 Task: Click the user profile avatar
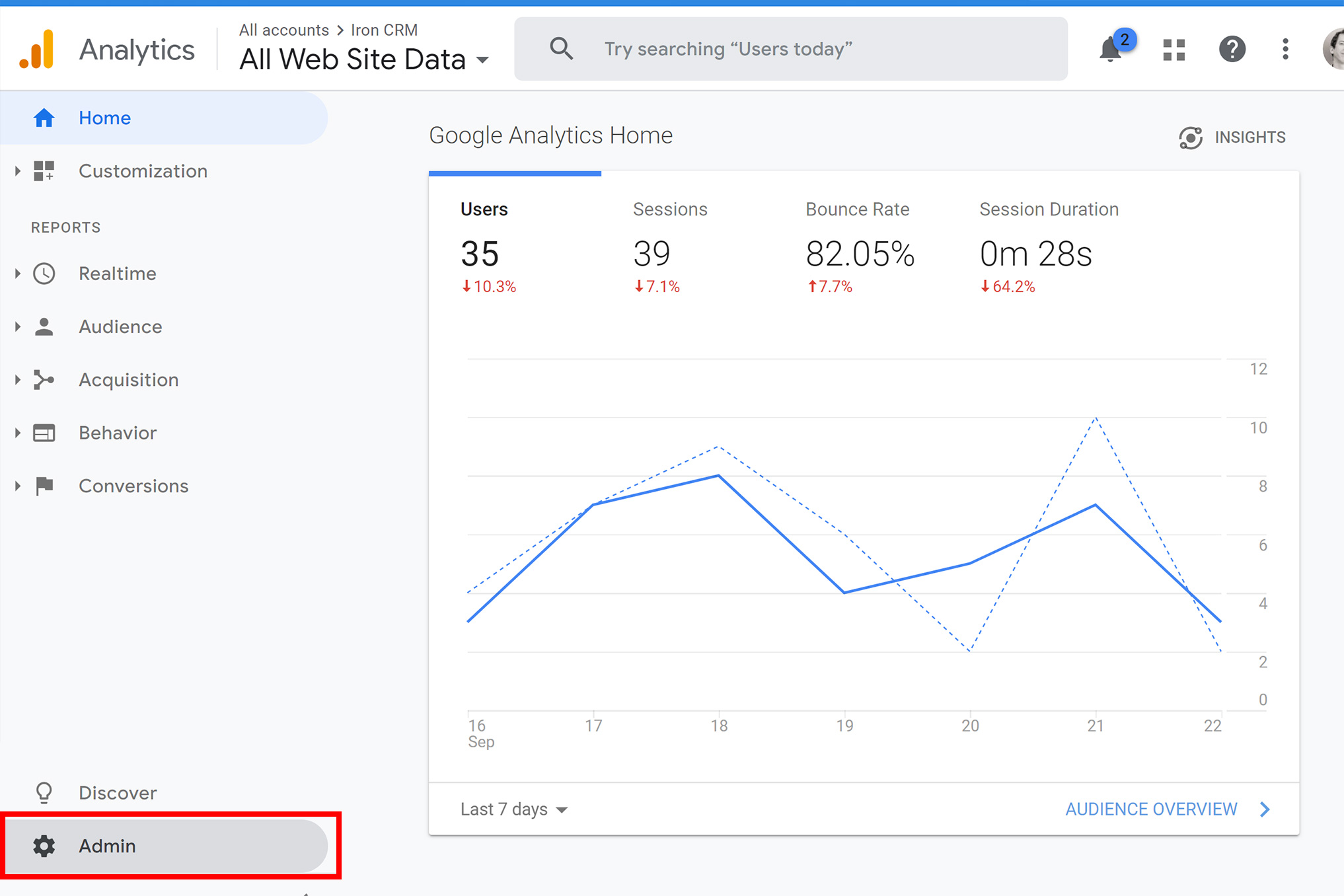[1334, 50]
